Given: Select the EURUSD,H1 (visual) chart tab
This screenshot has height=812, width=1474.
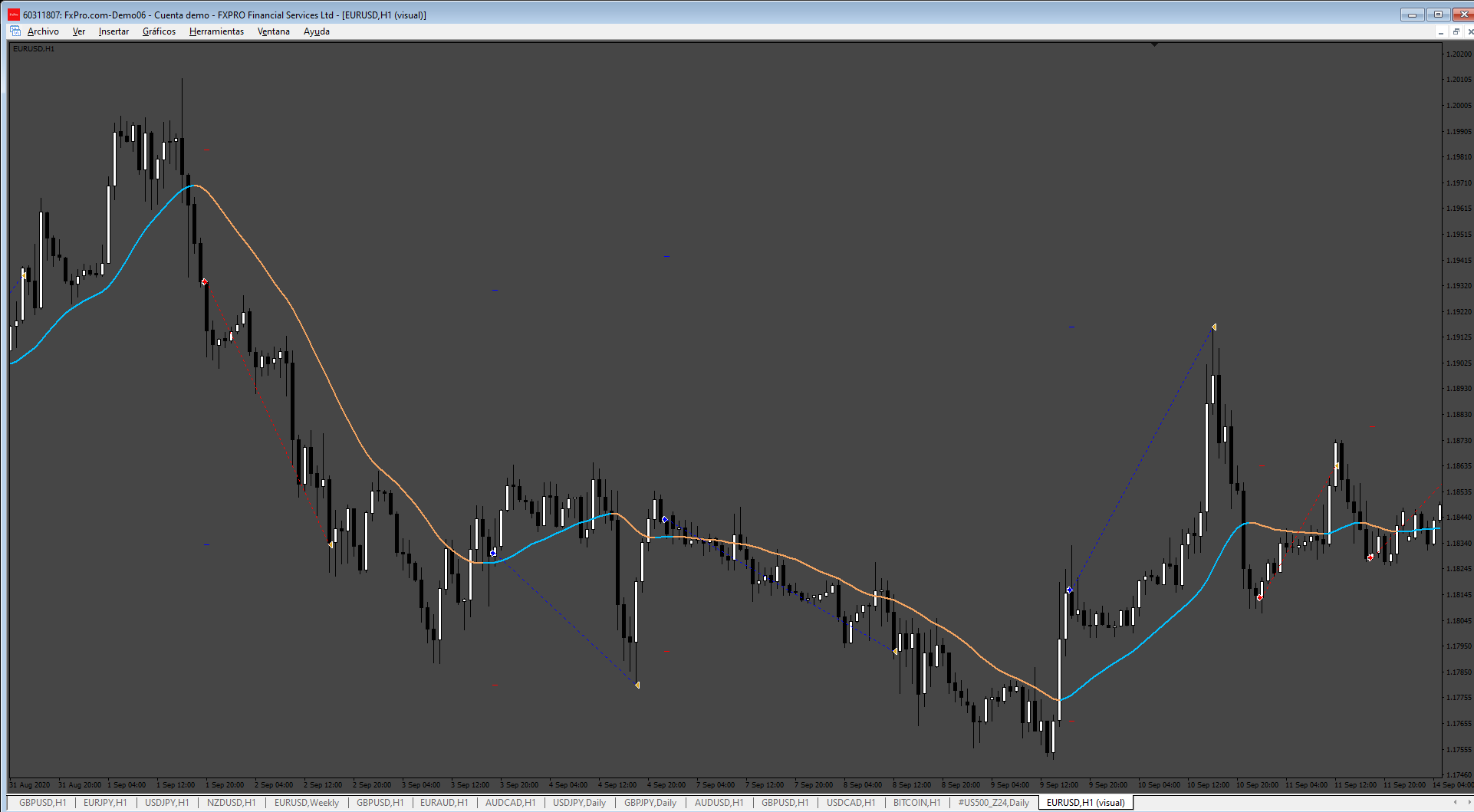Looking at the screenshot, I should pyautogui.click(x=1086, y=803).
